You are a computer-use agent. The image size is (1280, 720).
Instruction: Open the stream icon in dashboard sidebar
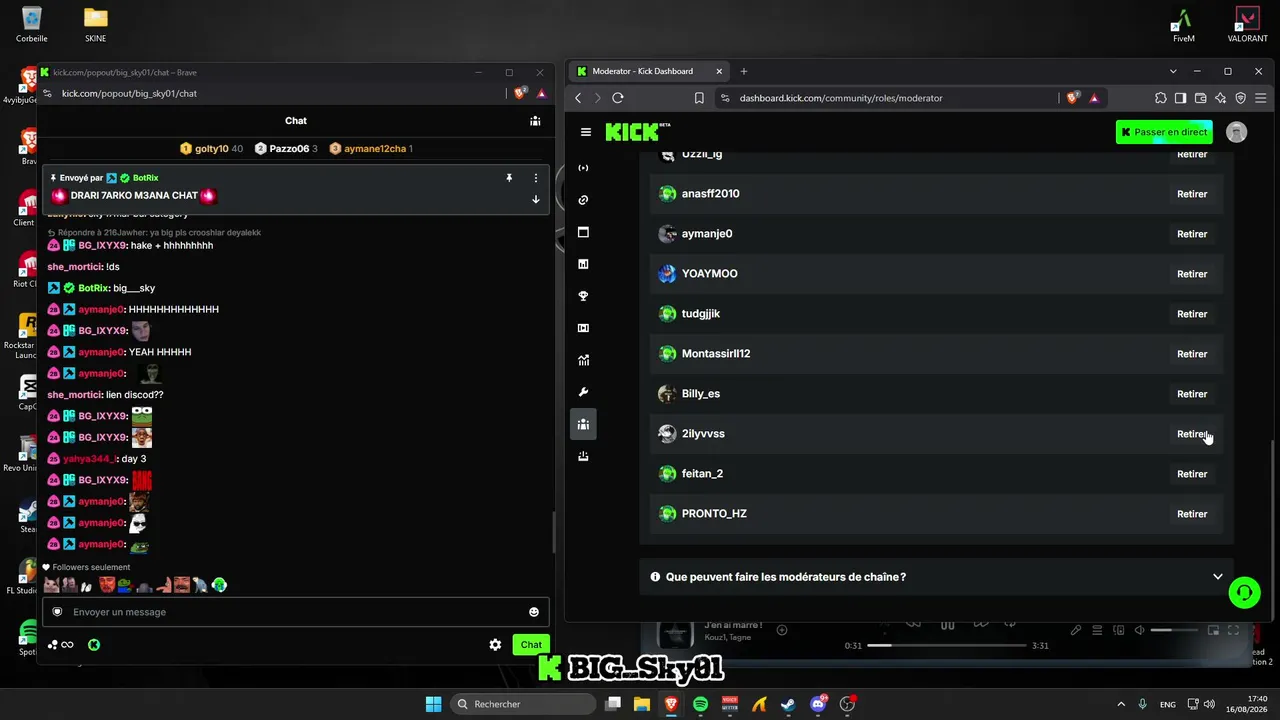pyautogui.click(x=584, y=168)
